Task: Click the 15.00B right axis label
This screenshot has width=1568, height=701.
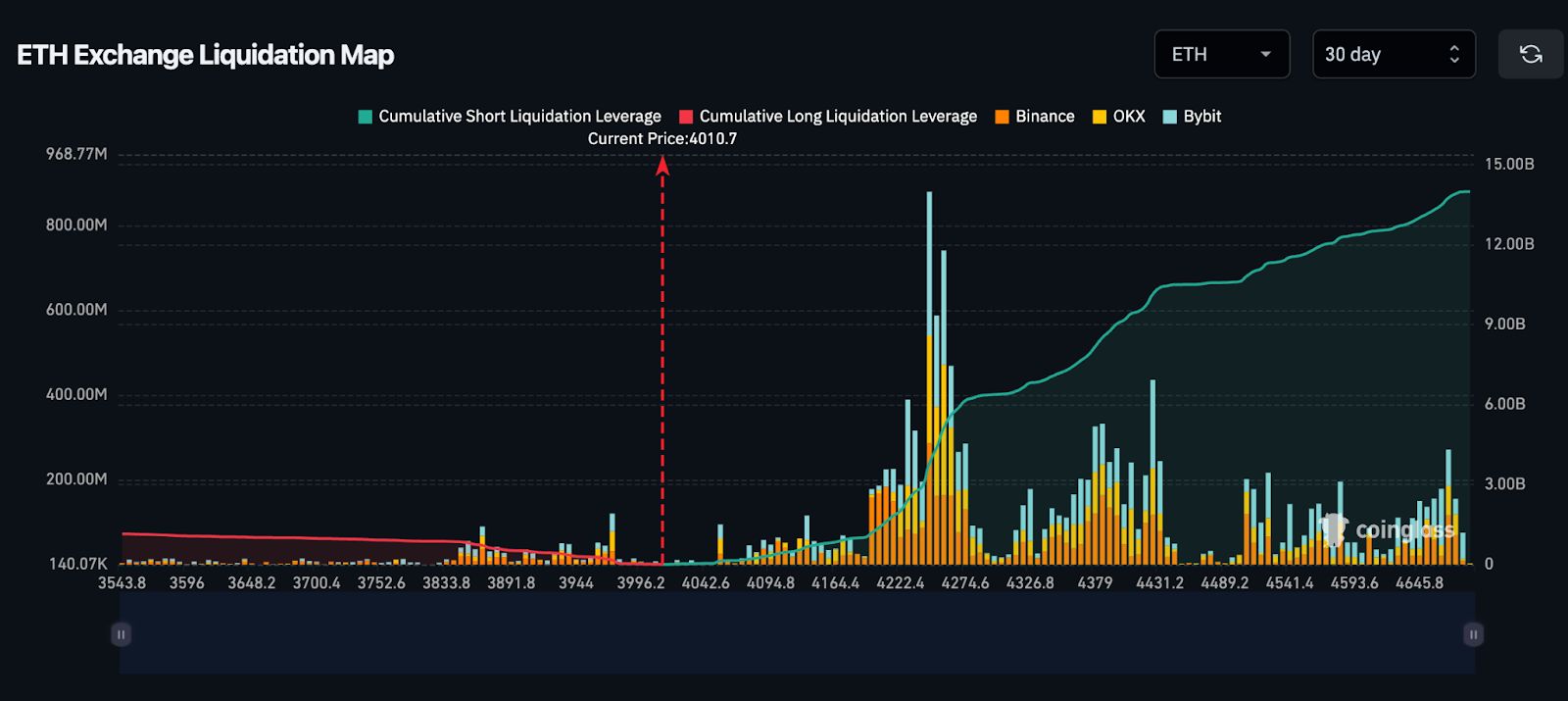Action: 1508,164
